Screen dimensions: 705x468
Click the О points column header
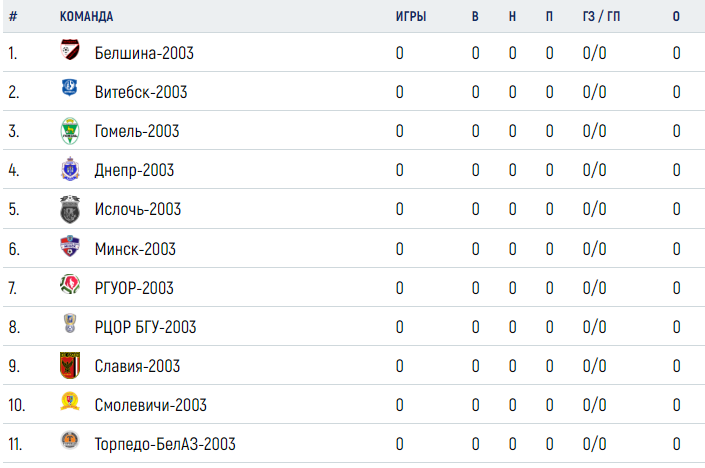(x=676, y=17)
